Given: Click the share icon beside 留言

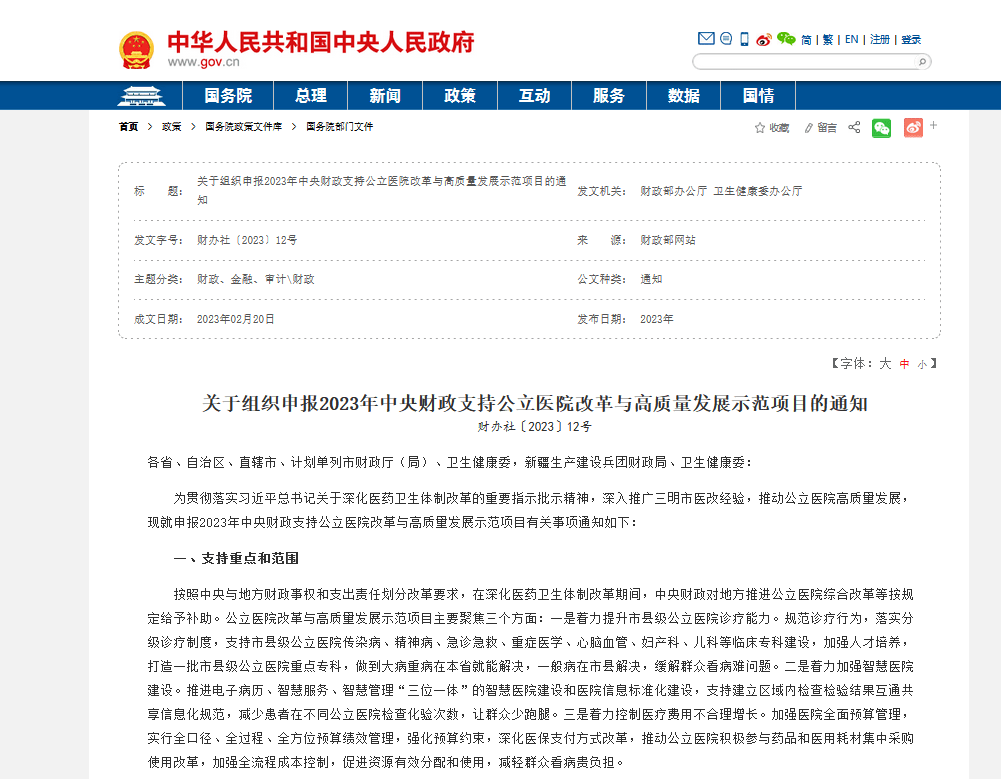Looking at the screenshot, I should click(854, 127).
